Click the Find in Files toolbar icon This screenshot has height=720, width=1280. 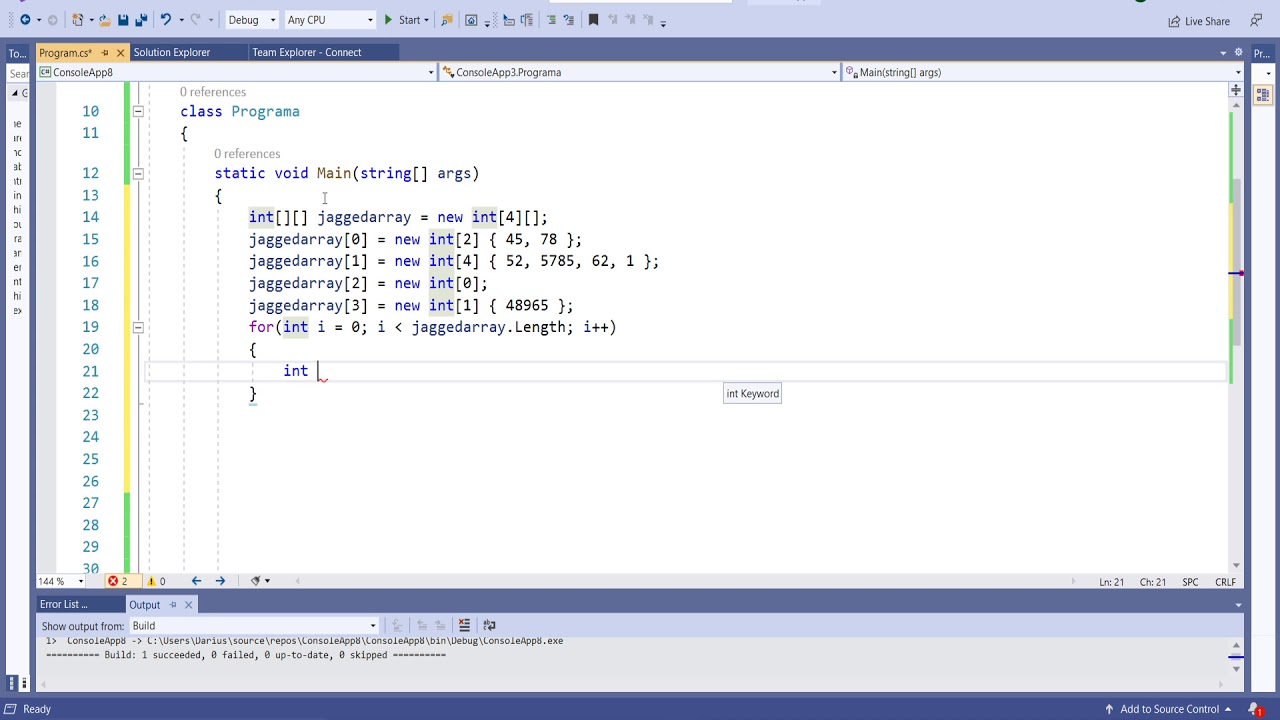tap(446, 20)
